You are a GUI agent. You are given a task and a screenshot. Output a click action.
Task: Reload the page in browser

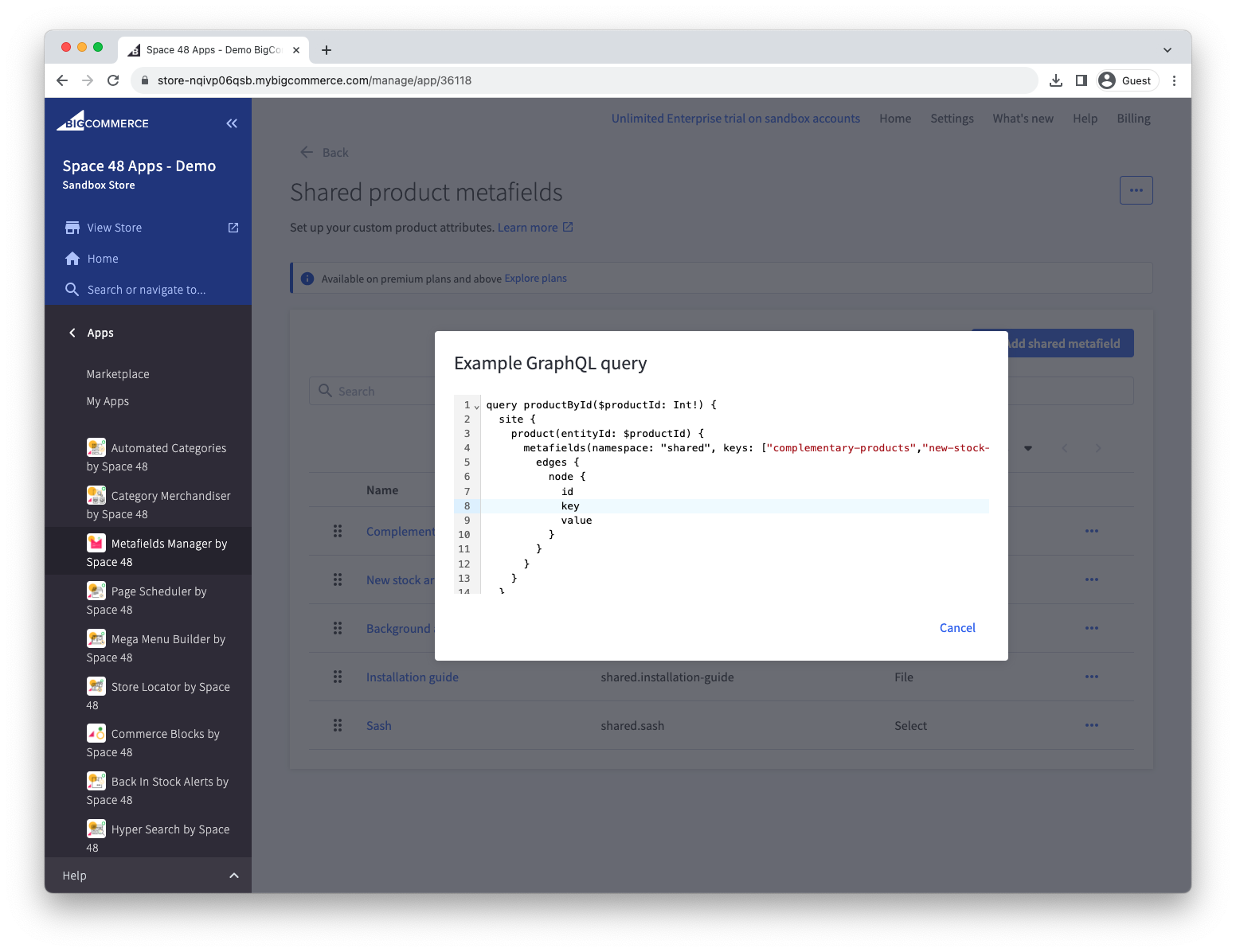pos(113,80)
